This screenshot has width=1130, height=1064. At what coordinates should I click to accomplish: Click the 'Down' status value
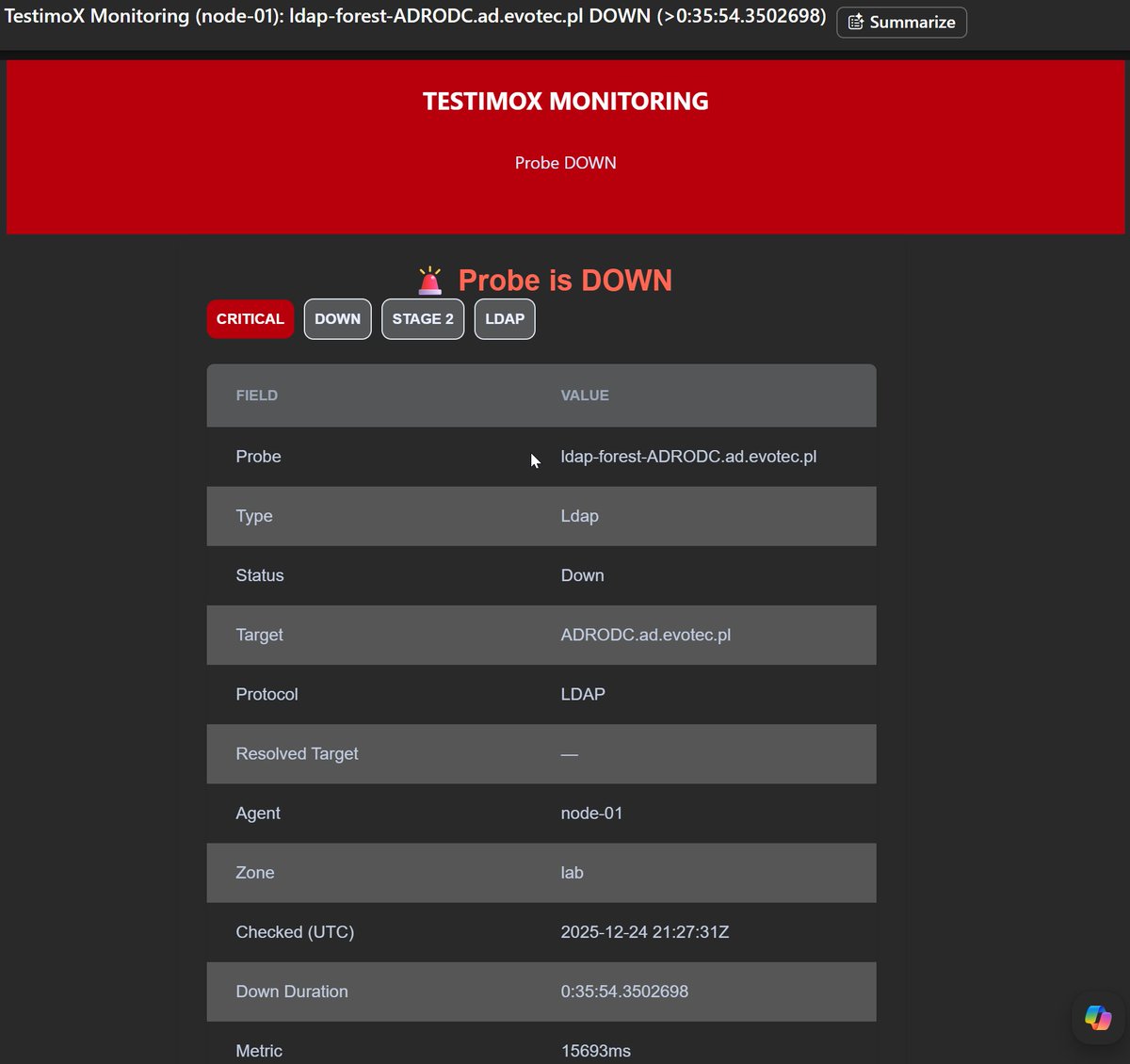(x=583, y=575)
